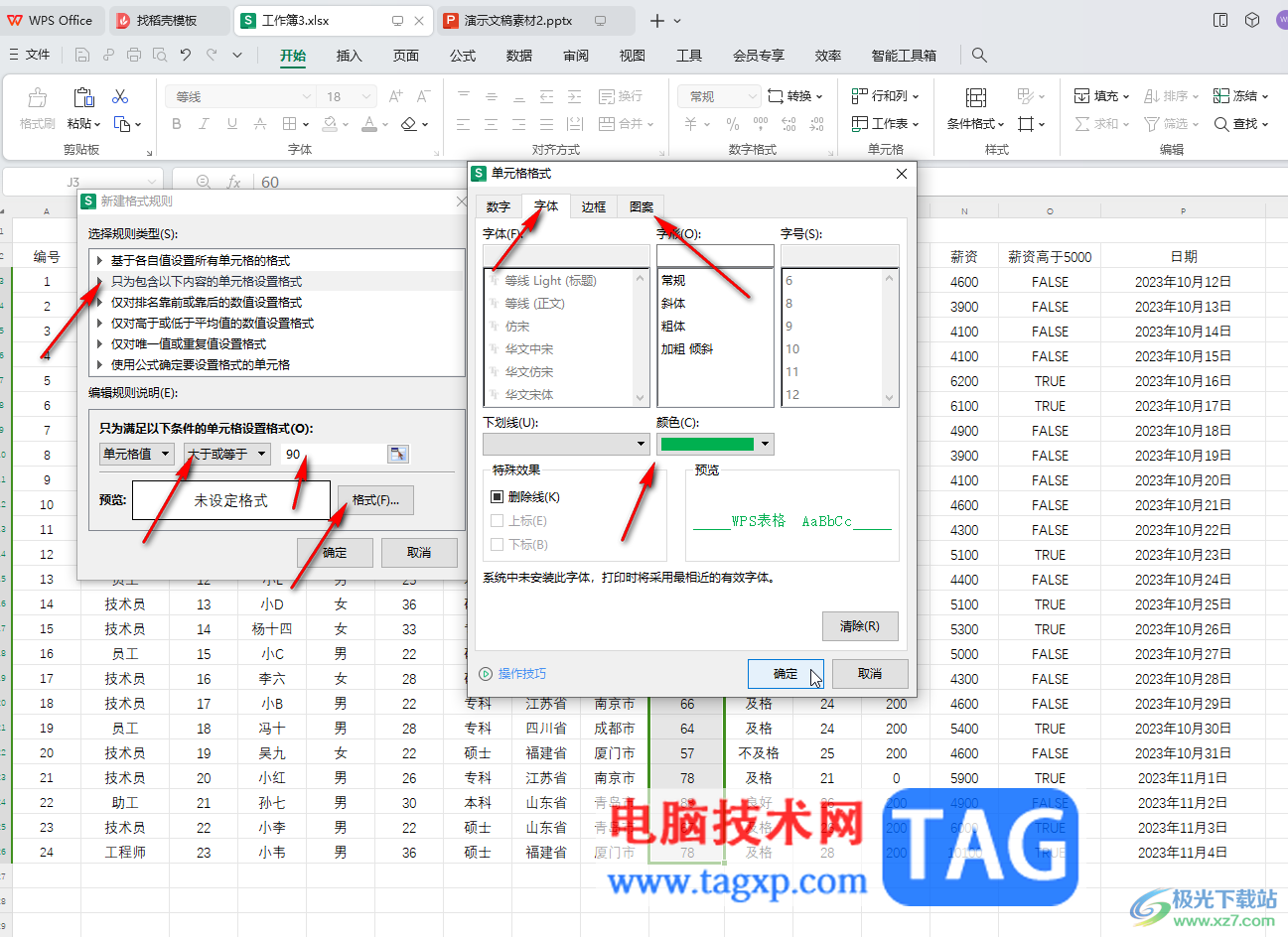Toggle the 上标 superscript checkbox

point(498,521)
